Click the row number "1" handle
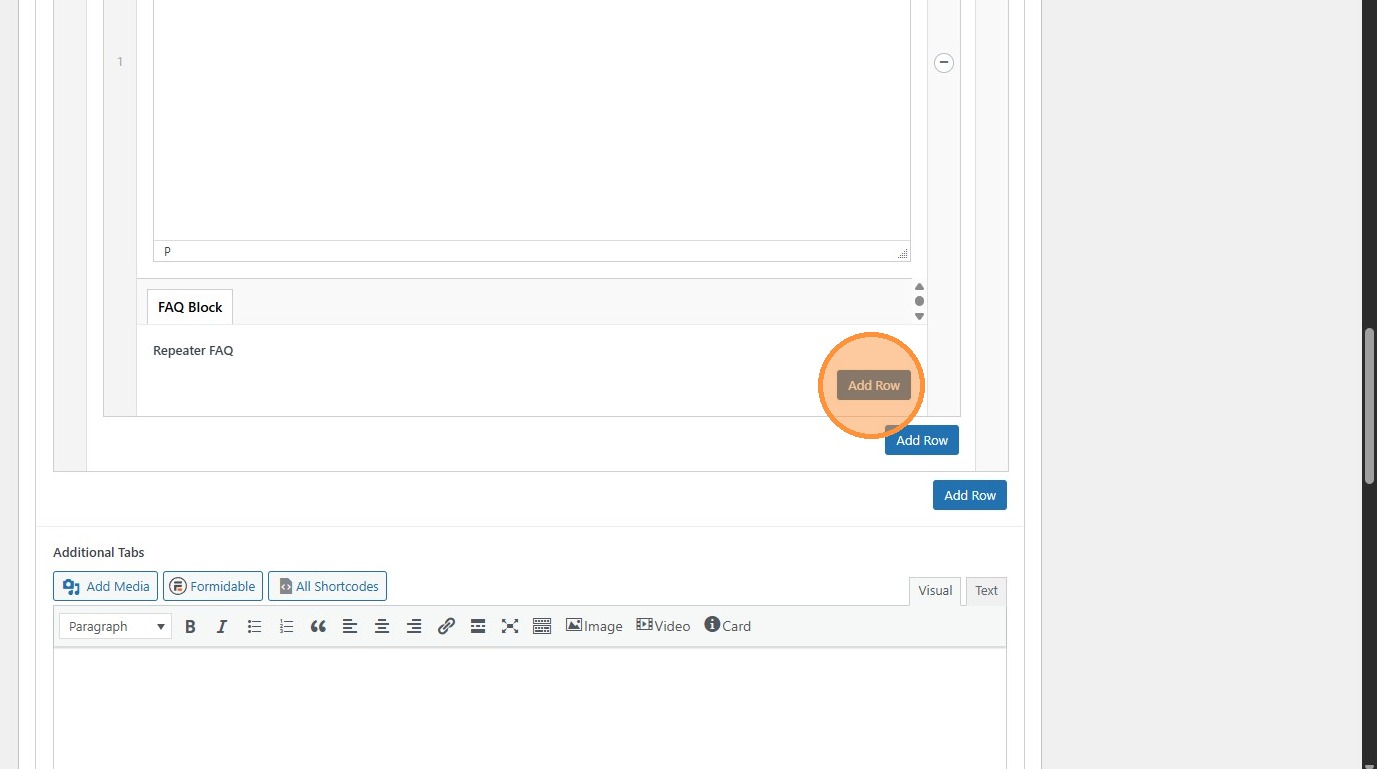Image resolution: width=1377 pixels, height=769 pixels. click(x=120, y=62)
